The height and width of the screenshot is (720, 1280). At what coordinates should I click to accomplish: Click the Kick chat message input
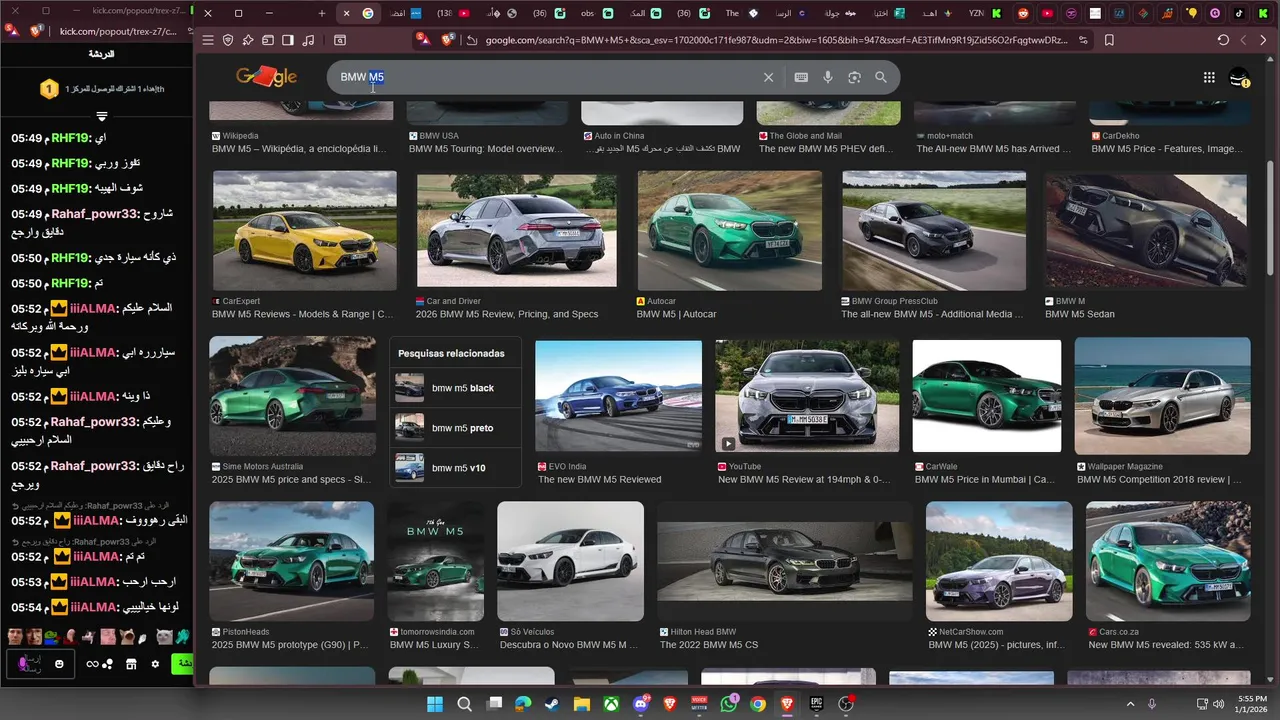tap(40, 664)
